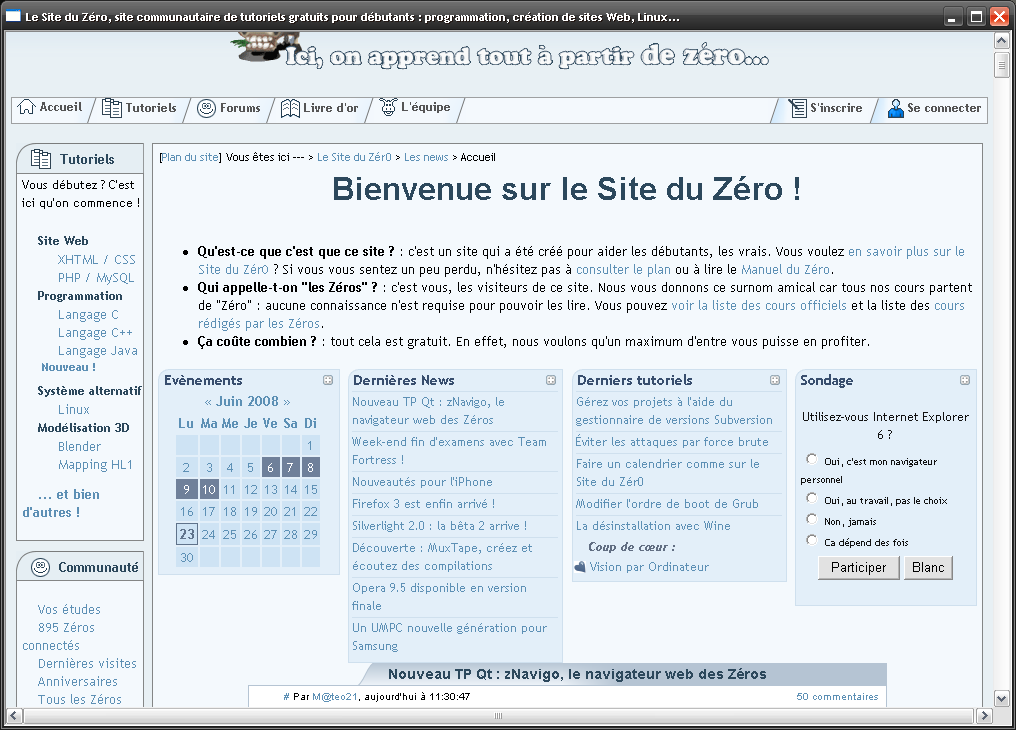Click the Forums smiley icon
Viewport: 1016px width, 730px height.
pyautogui.click(x=206, y=108)
